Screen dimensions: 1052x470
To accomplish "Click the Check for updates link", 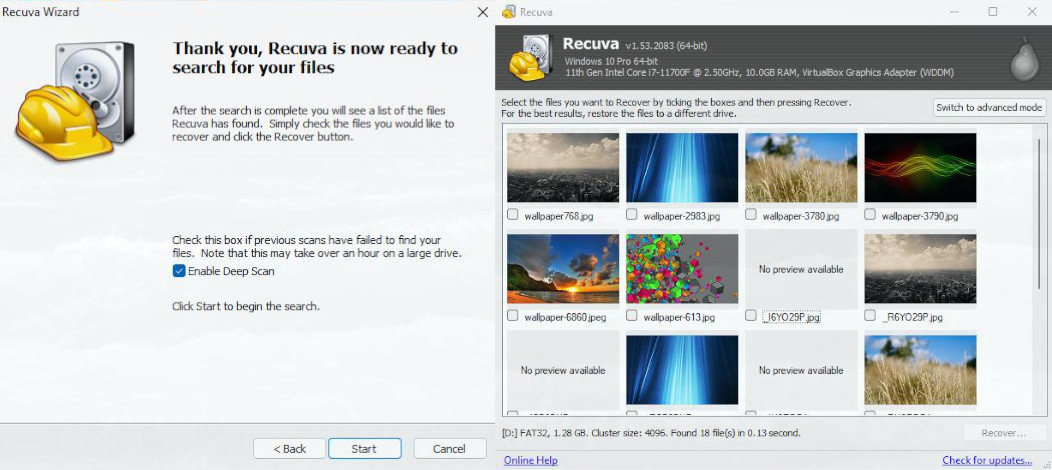I will pos(987,460).
